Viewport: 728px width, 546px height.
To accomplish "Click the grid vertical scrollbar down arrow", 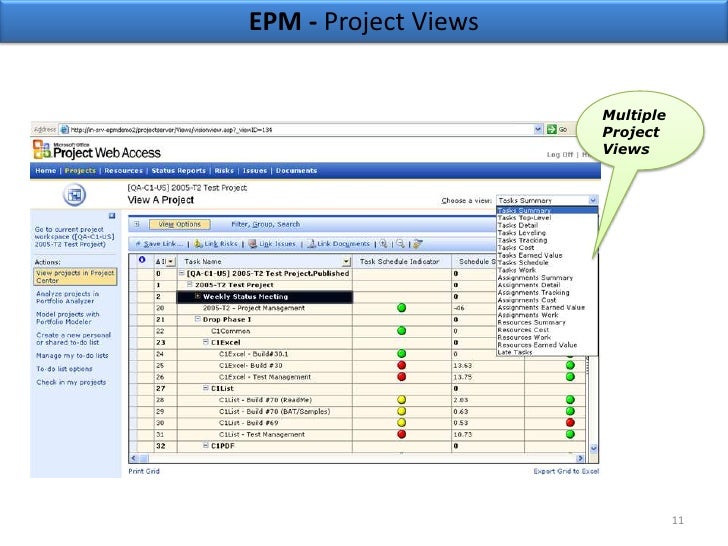I will coord(593,448).
